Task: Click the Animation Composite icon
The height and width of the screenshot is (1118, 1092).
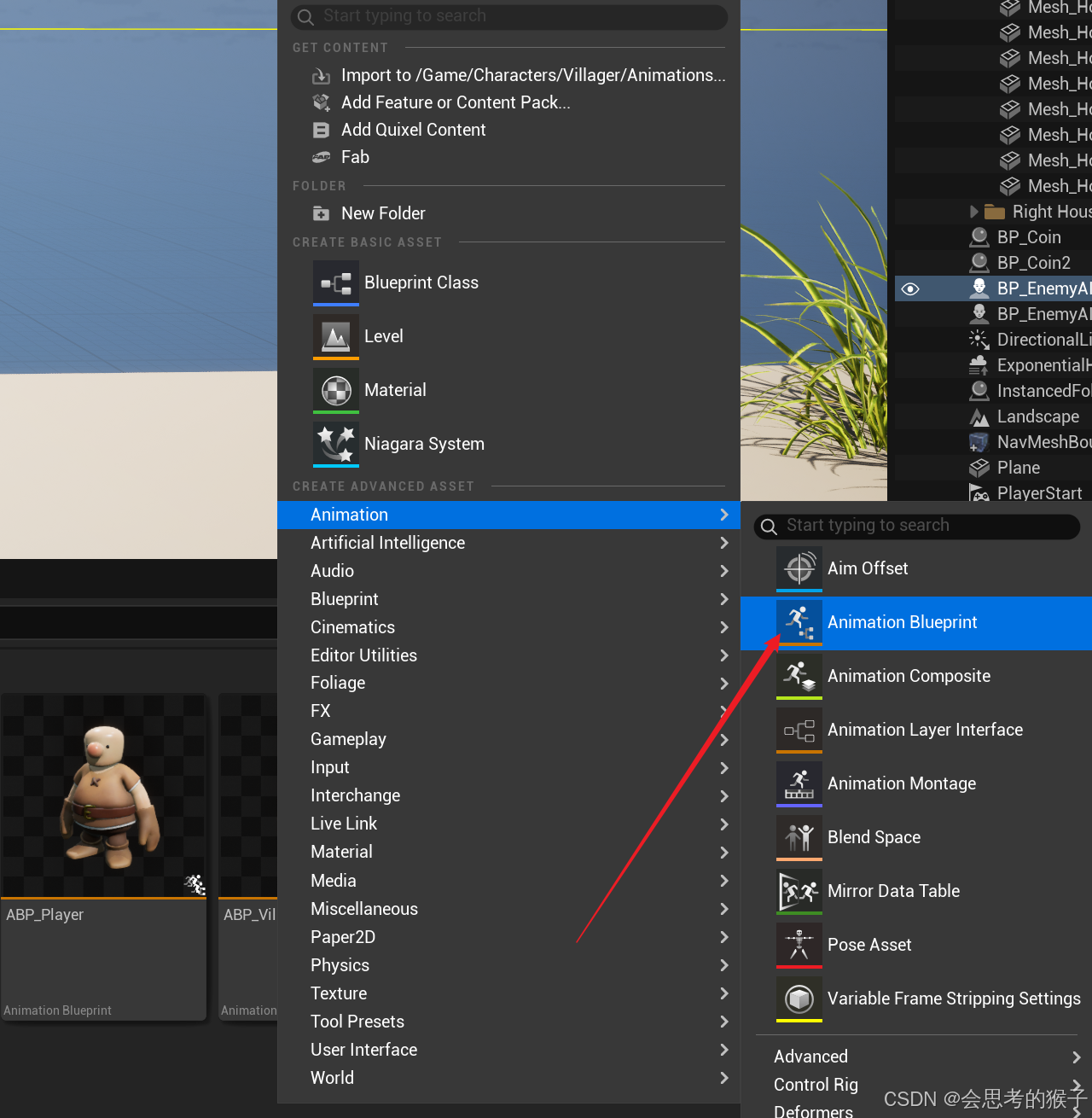Action: tap(799, 676)
